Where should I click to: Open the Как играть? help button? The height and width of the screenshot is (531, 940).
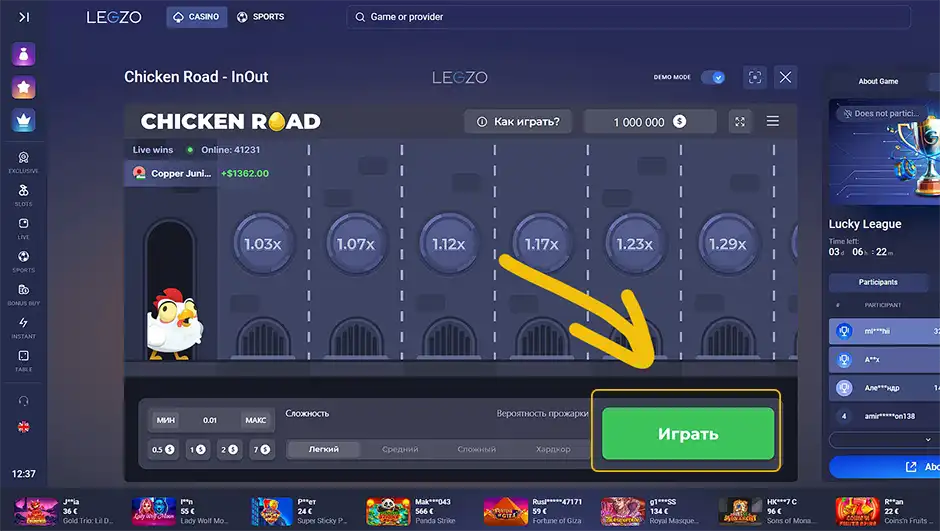click(518, 122)
